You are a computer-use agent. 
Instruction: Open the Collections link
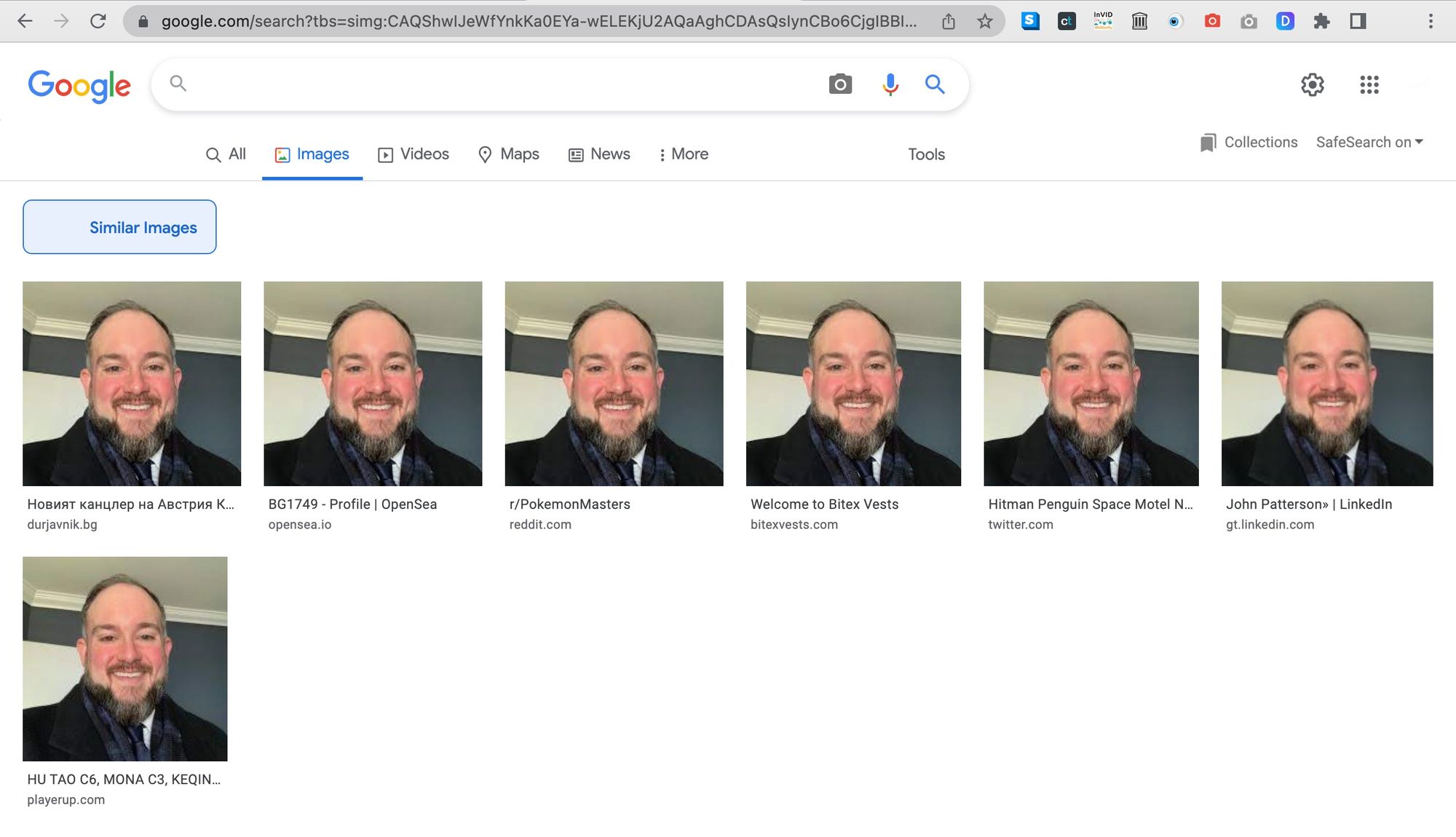pyautogui.click(x=1249, y=142)
